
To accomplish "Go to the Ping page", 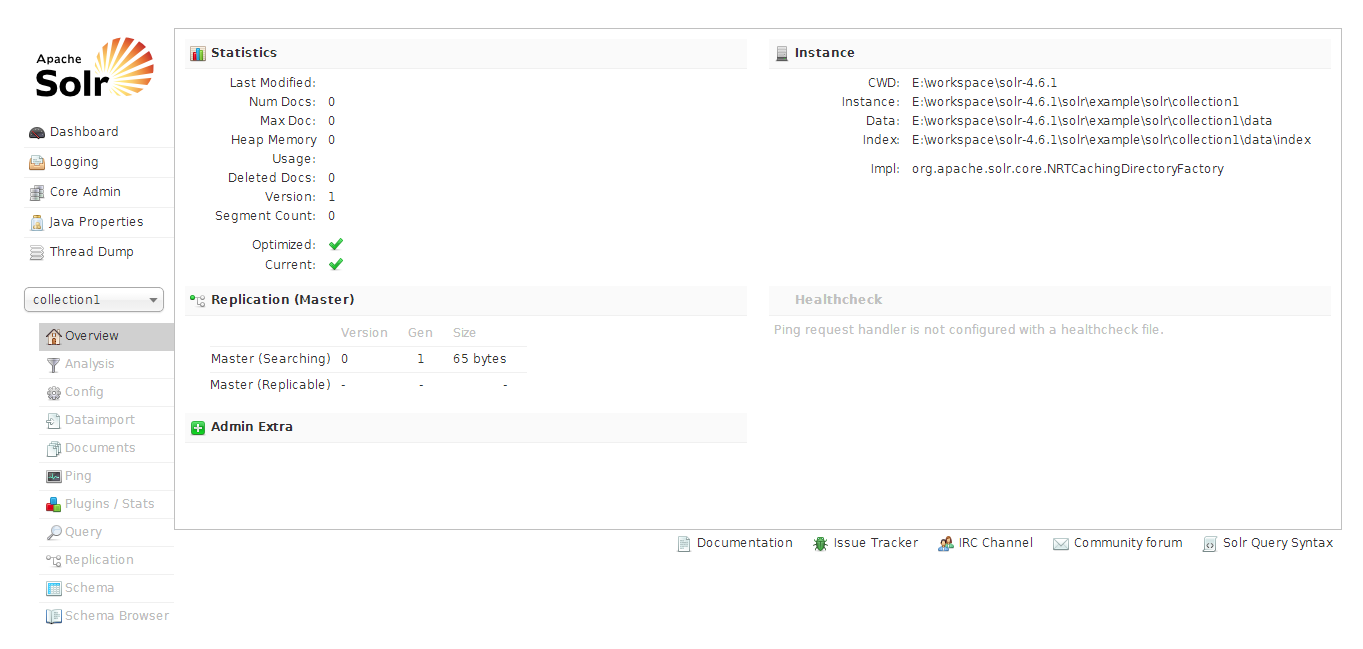I will click(x=106, y=476).
